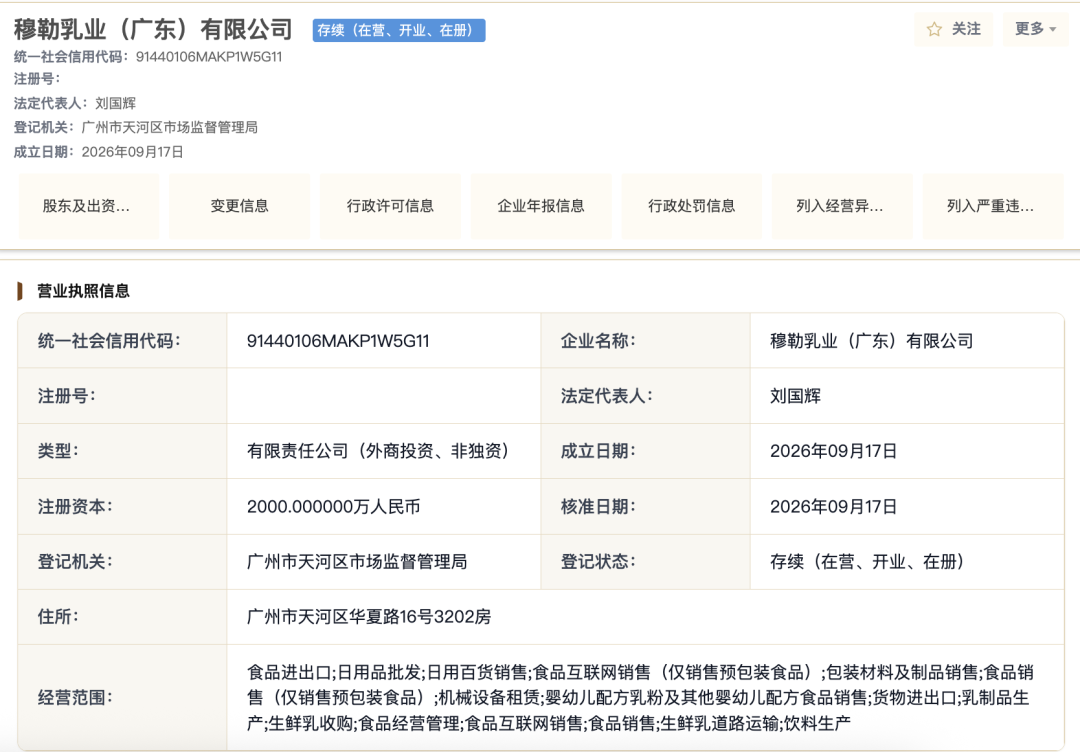This screenshot has height=752, width=1080.
Task: Open 列入经营异… tab
Action: [x=842, y=206]
